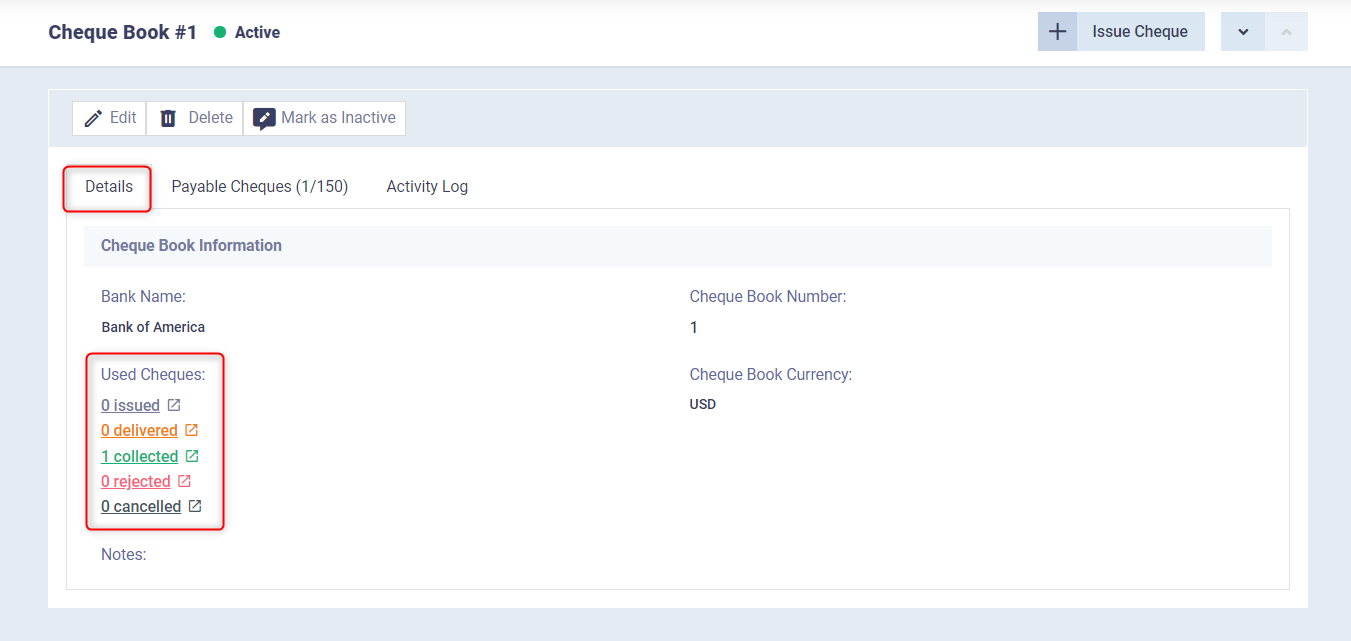
Task: Click the USD currency value
Action: pyautogui.click(x=703, y=405)
